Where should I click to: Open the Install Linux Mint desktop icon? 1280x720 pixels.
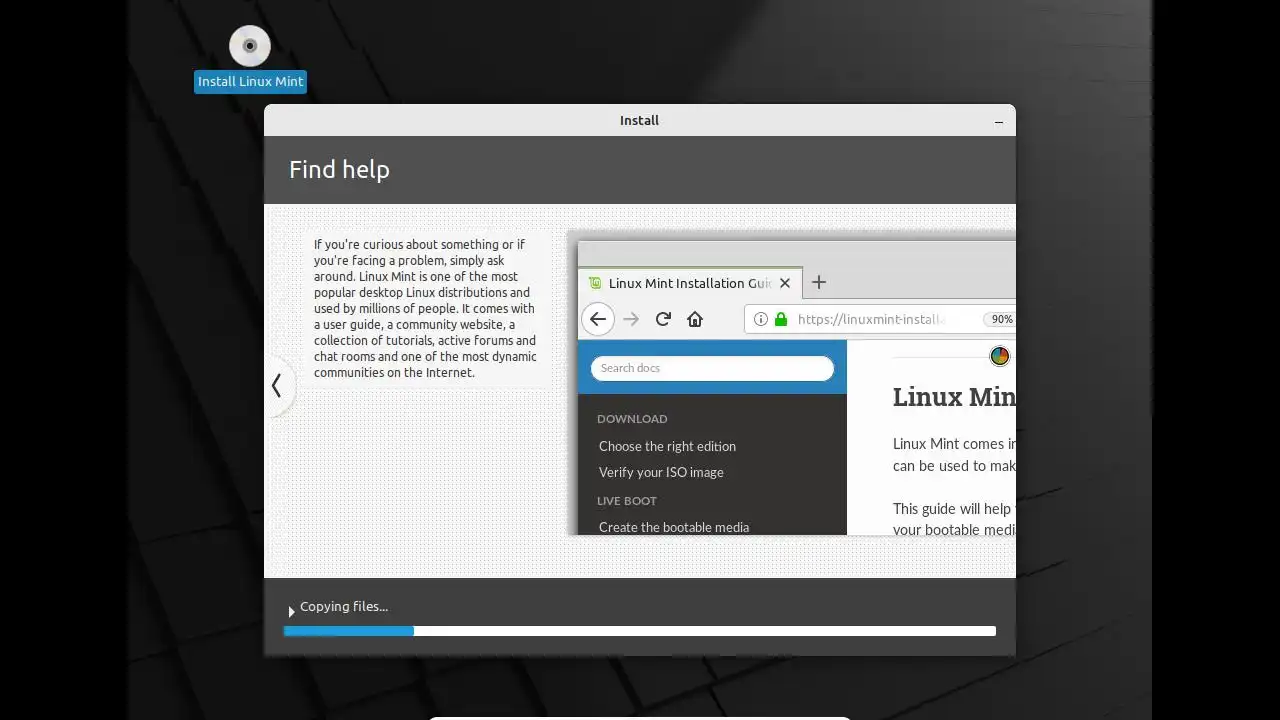coord(250,46)
